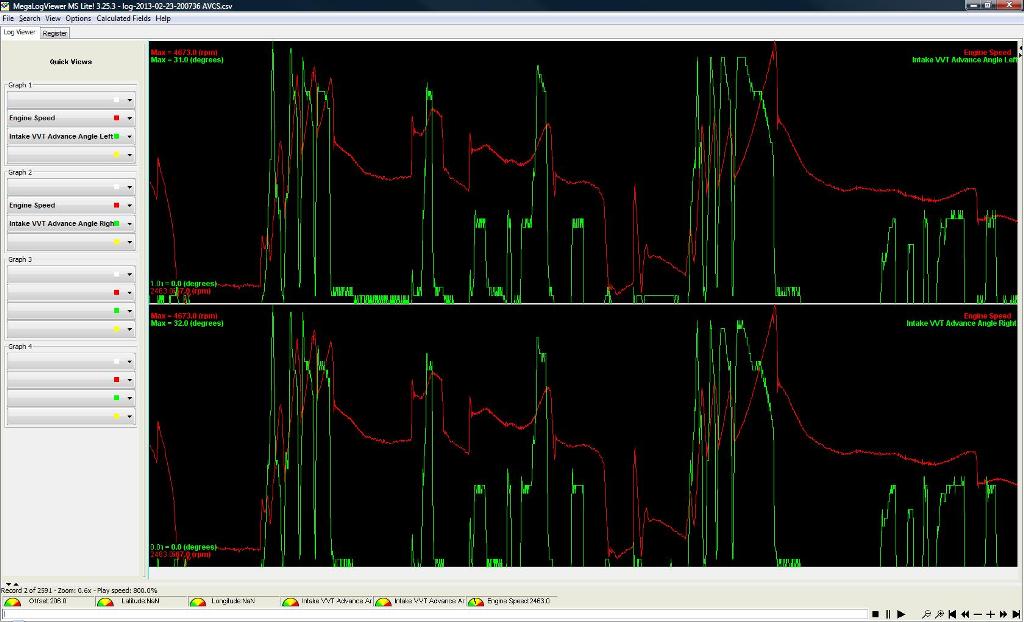The width and height of the screenshot is (1024, 622).
Task: Click the zoom in magnifier icon
Action: (940, 614)
